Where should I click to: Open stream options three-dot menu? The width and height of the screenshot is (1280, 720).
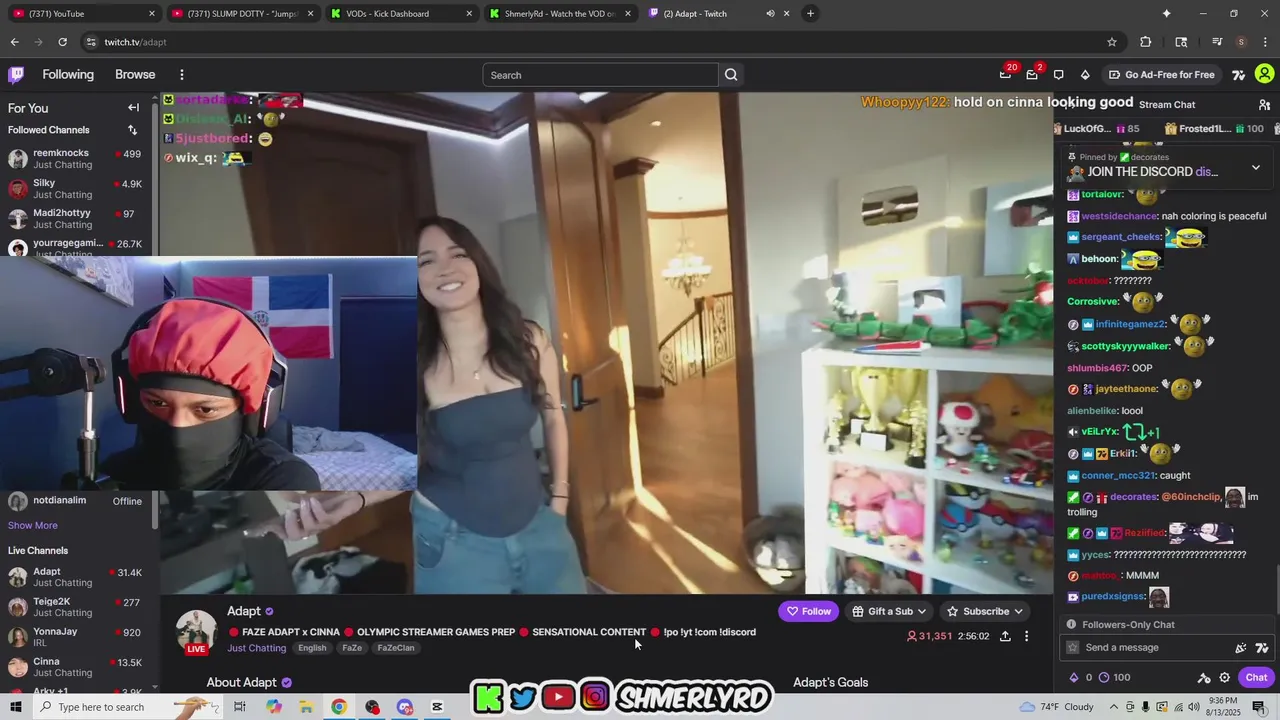tap(1026, 636)
